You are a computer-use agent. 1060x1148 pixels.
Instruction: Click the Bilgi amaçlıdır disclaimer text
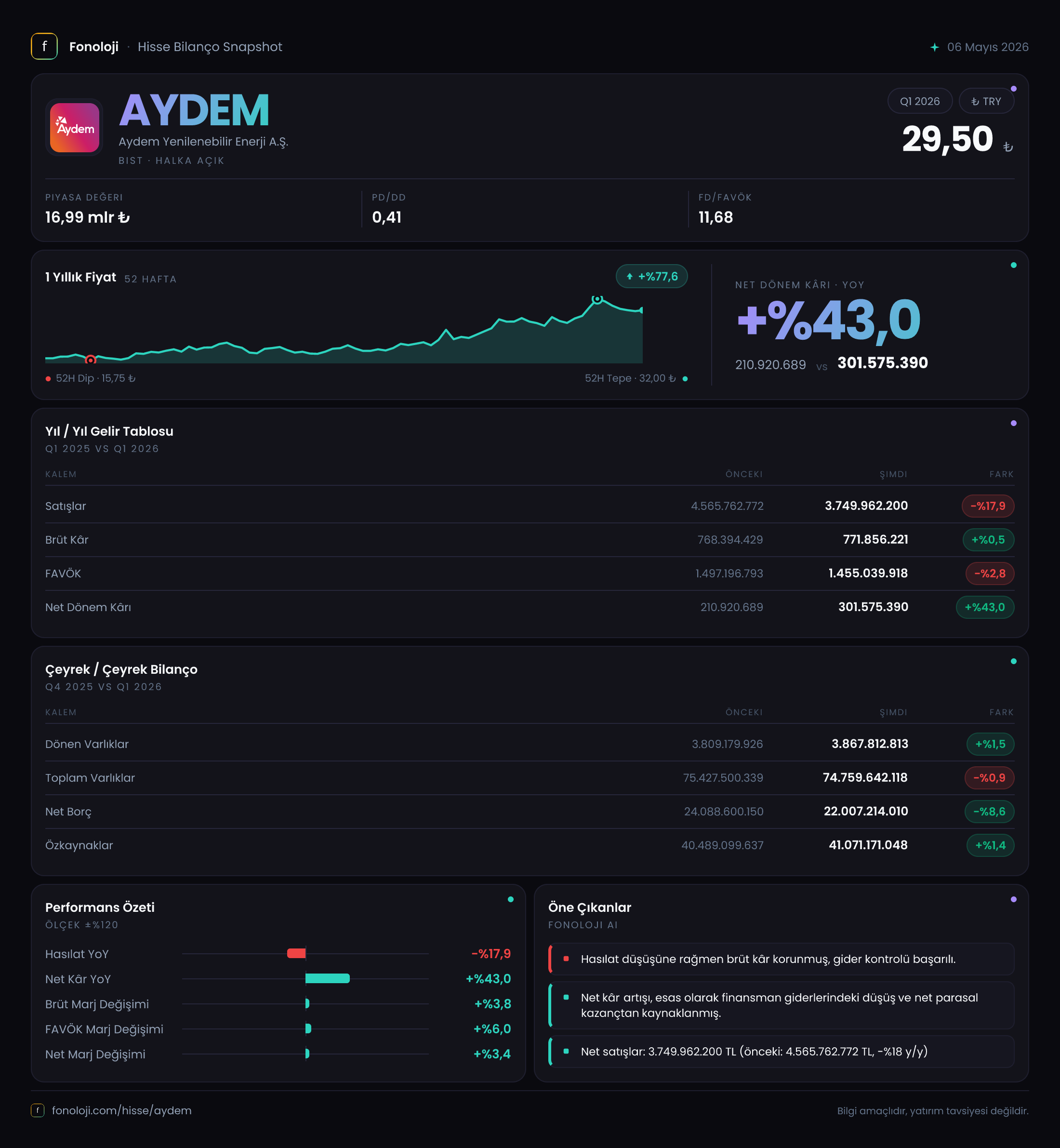point(933,1111)
